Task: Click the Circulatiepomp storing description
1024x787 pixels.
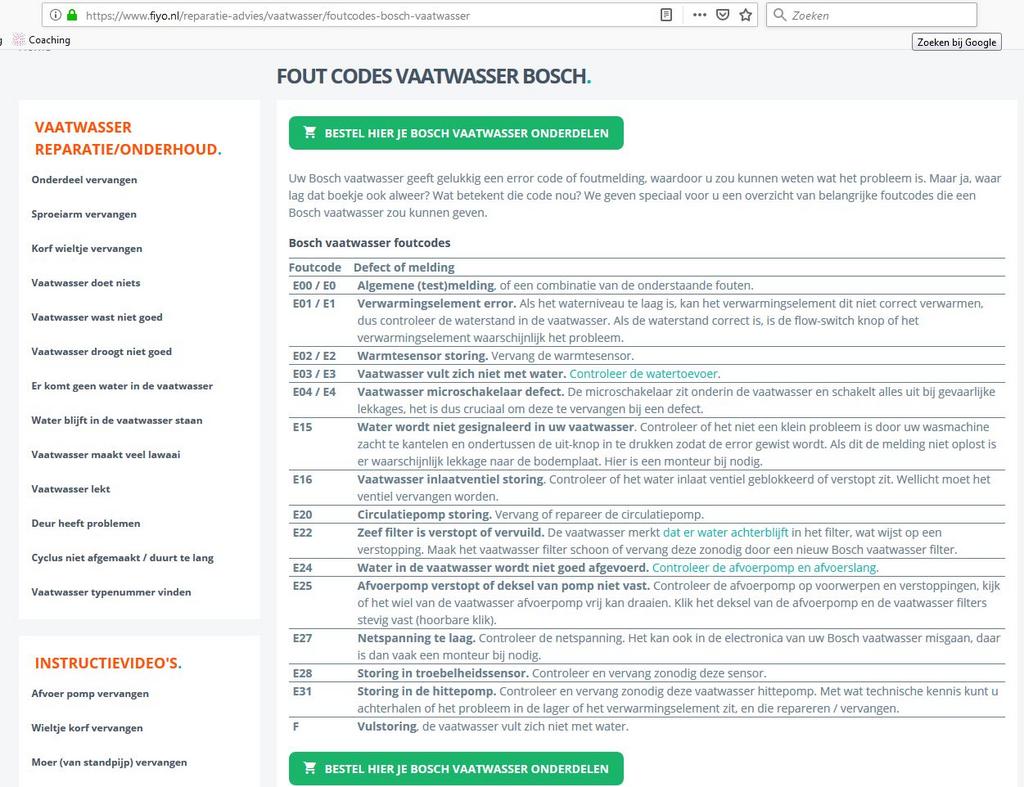Action: coord(530,515)
